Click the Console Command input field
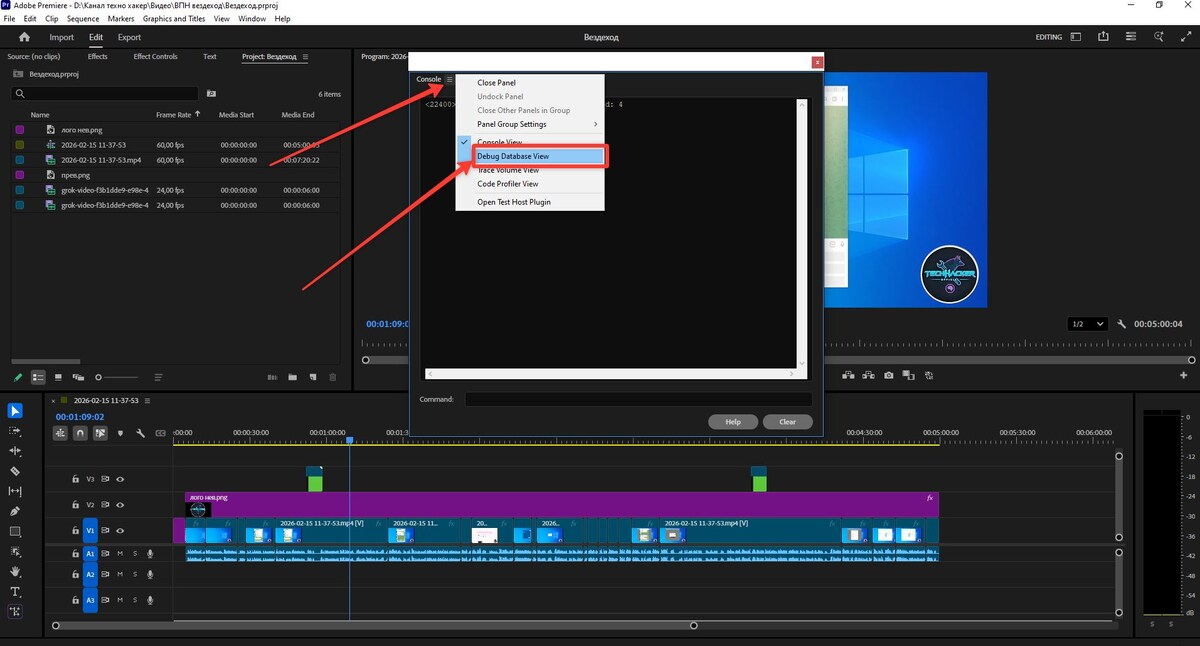The image size is (1200, 646). [x=638, y=399]
